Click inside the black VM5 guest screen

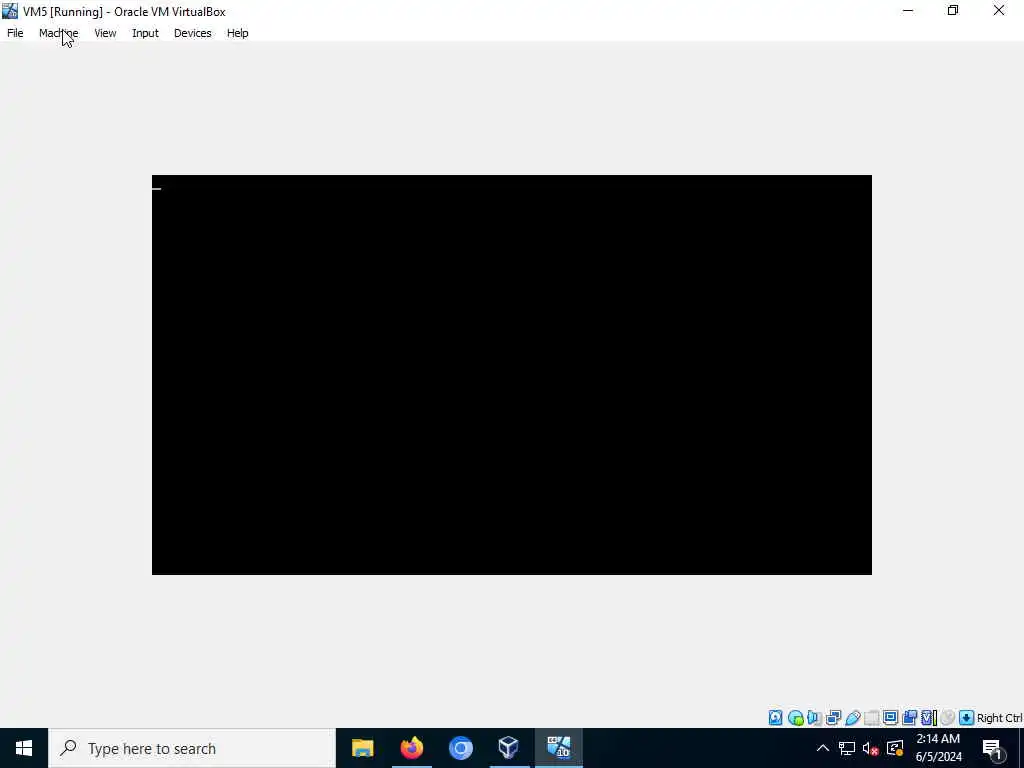(511, 375)
